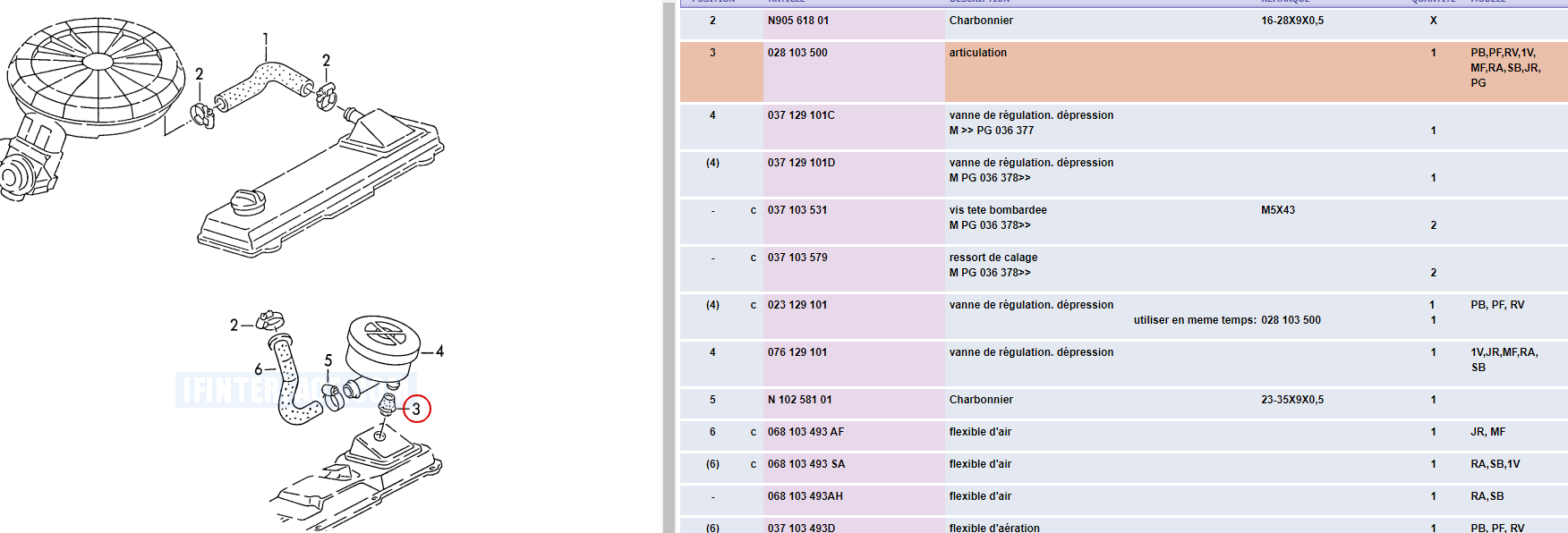Click callout 5 in the lower diagram
The image size is (1568, 533).
pos(328,360)
